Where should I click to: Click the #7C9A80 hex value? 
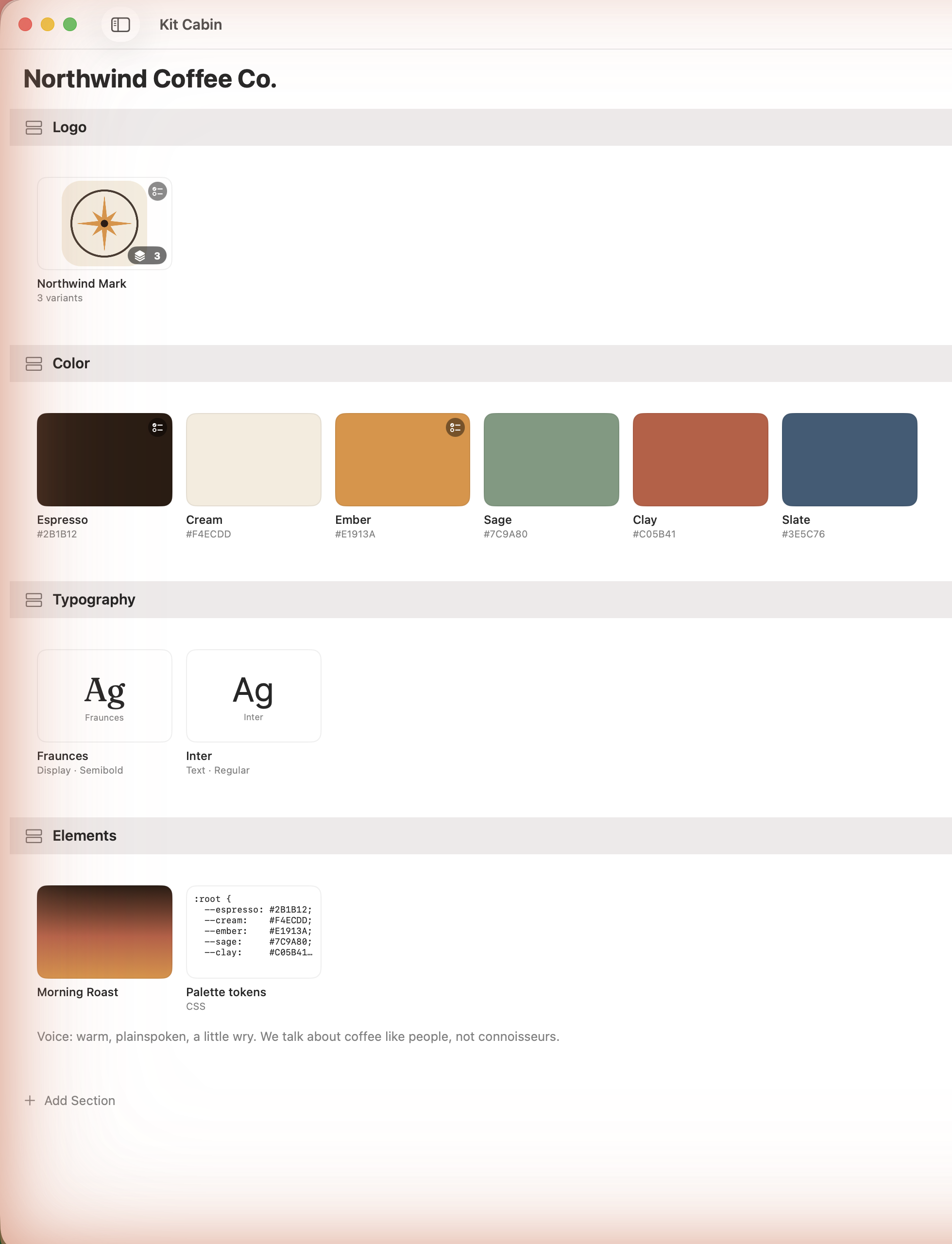506,534
